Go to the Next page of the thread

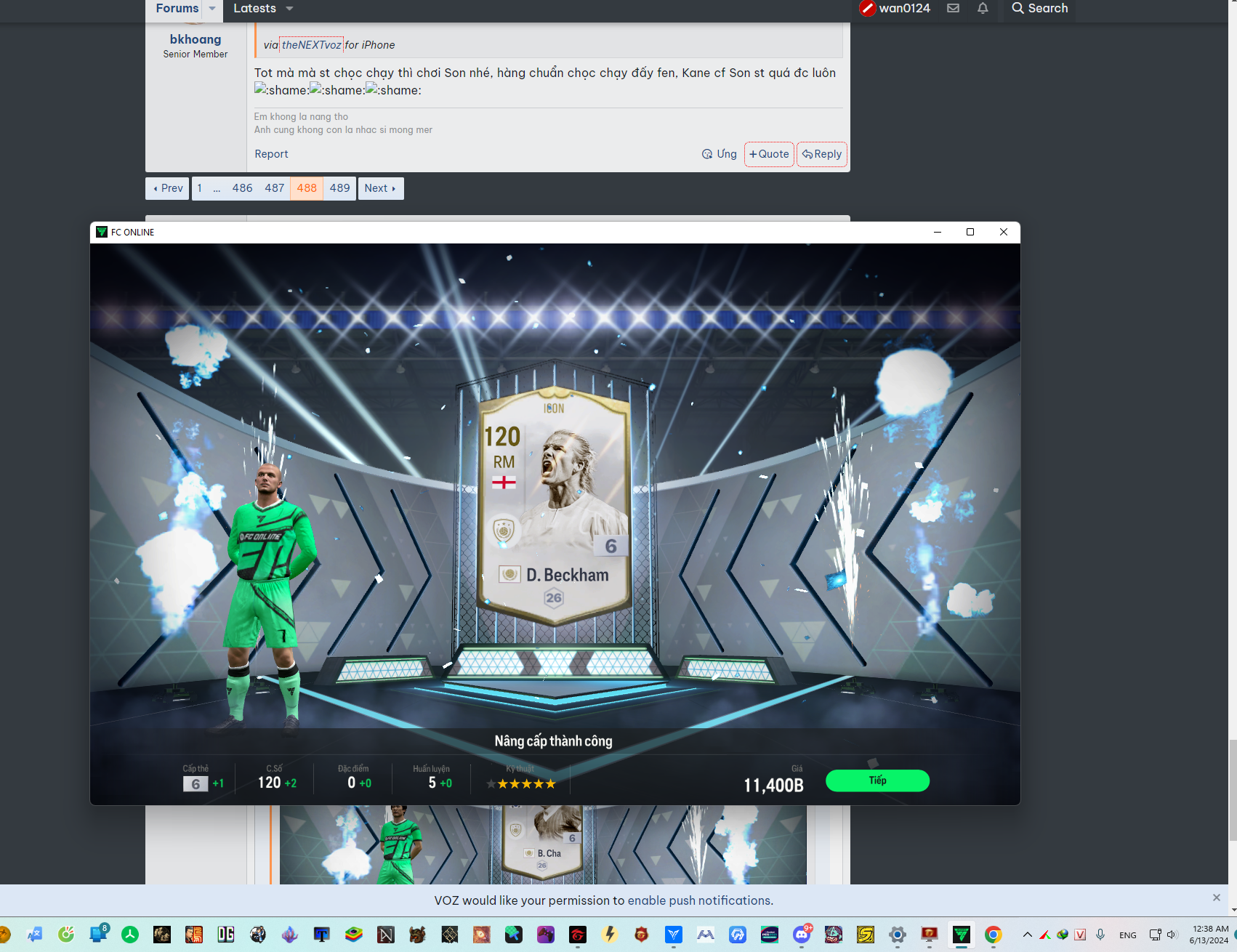[x=381, y=188]
